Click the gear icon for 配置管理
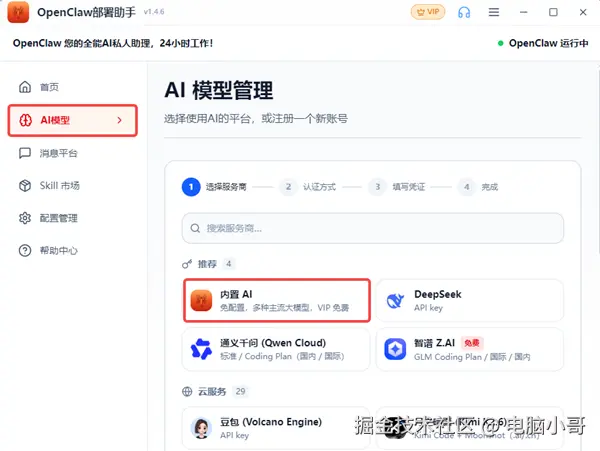 tap(25, 218)
